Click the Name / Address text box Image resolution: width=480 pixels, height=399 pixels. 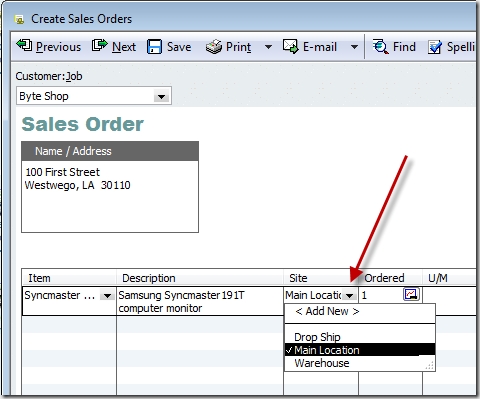(110, 196)
